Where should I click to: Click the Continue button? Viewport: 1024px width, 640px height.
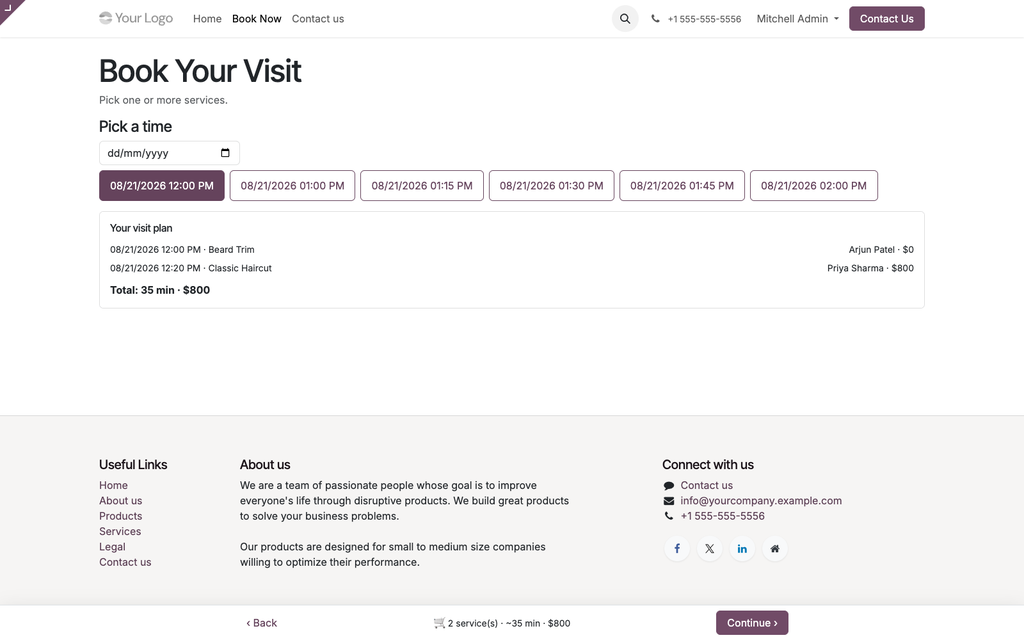click(752, 623)
